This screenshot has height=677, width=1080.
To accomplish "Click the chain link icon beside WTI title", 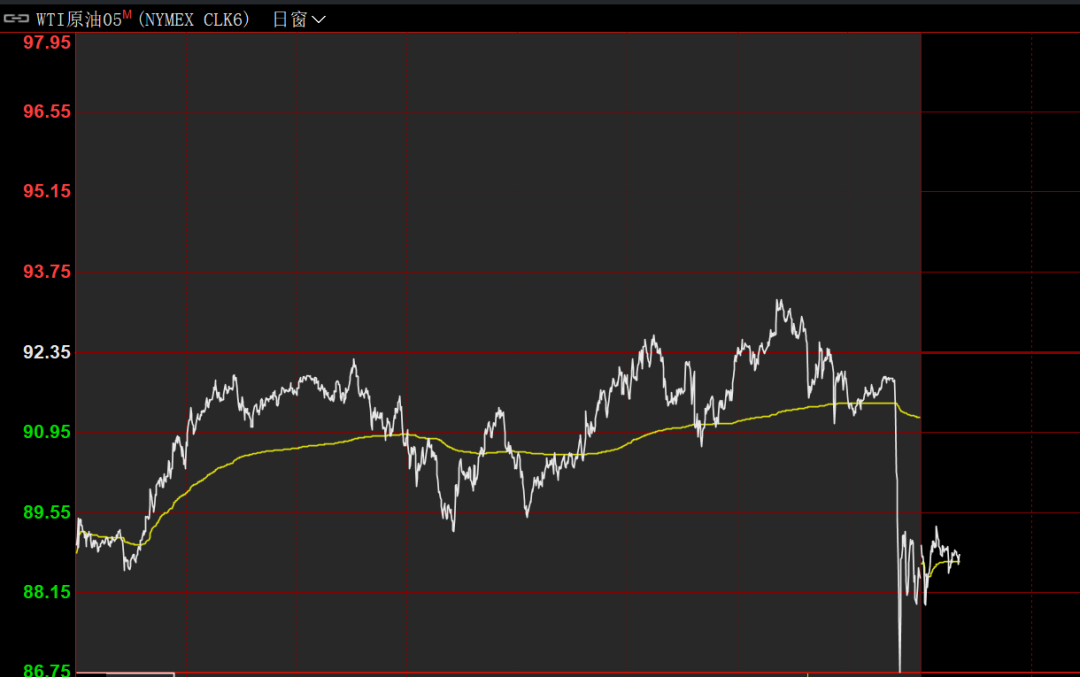I will click(x=17, y=19).
